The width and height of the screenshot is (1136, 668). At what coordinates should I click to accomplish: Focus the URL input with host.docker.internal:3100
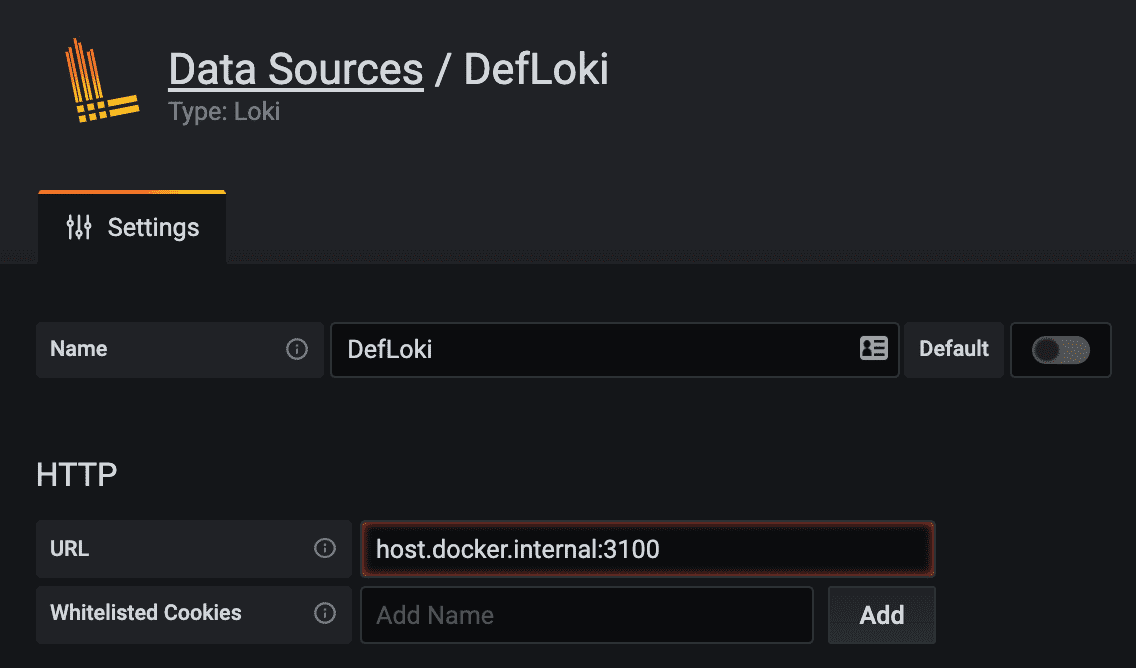point(648,549)
